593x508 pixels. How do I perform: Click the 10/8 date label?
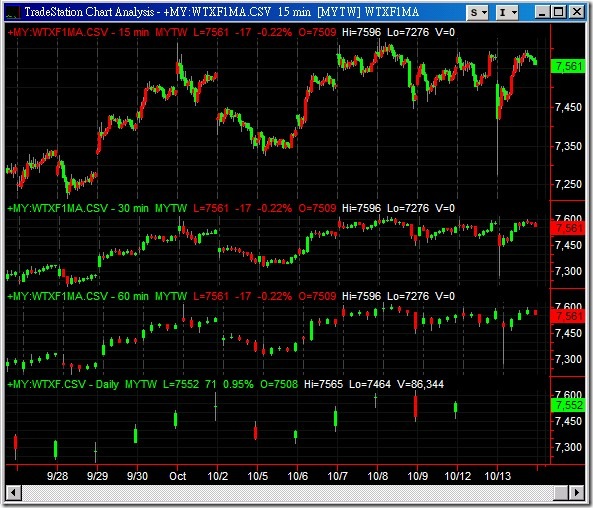tap(377, 476)
